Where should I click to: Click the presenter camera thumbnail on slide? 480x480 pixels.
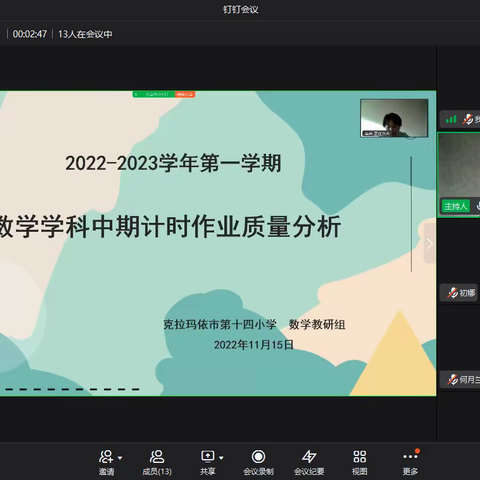click(394, 118)
